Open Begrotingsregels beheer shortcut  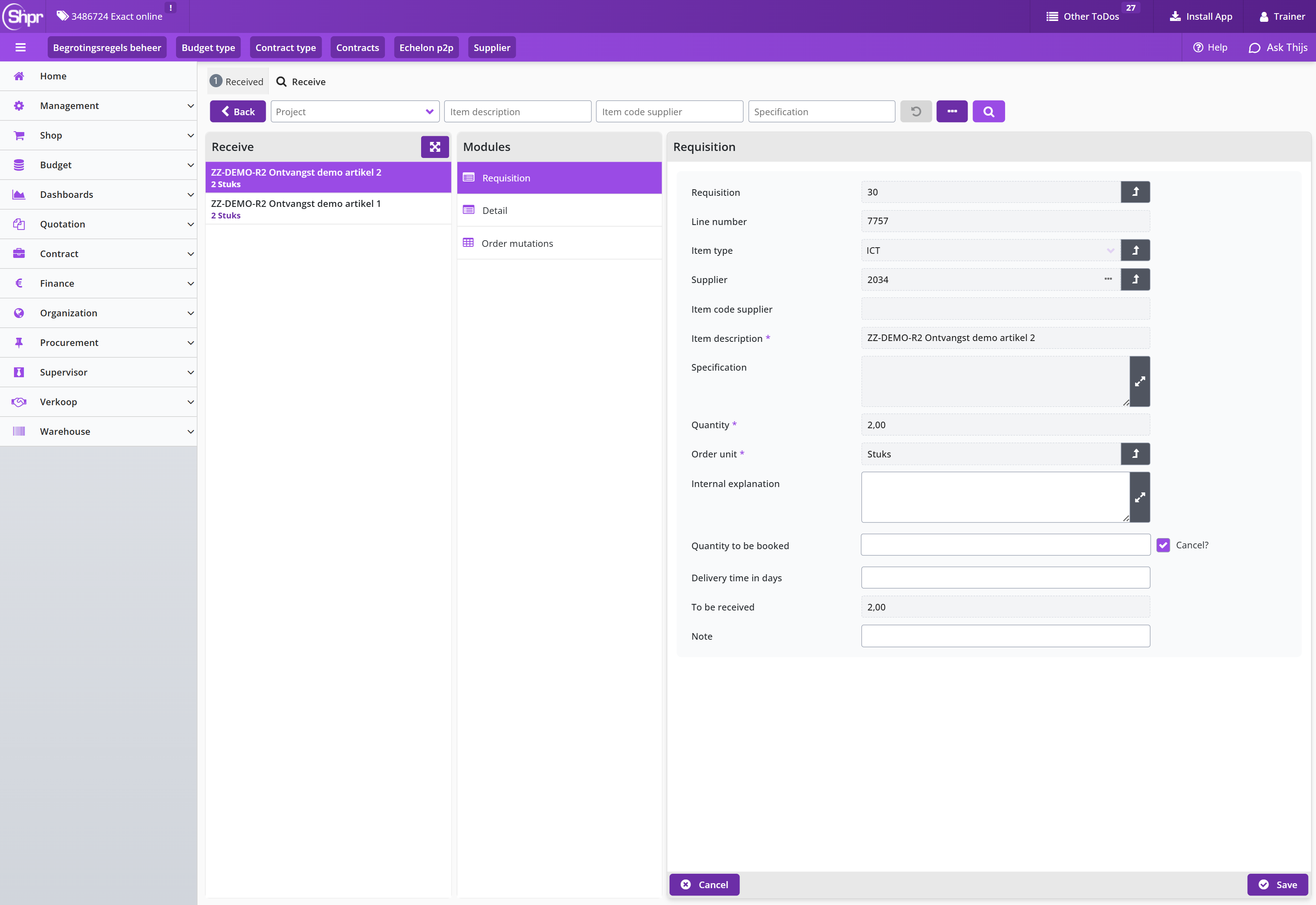(x=107, y=48)
